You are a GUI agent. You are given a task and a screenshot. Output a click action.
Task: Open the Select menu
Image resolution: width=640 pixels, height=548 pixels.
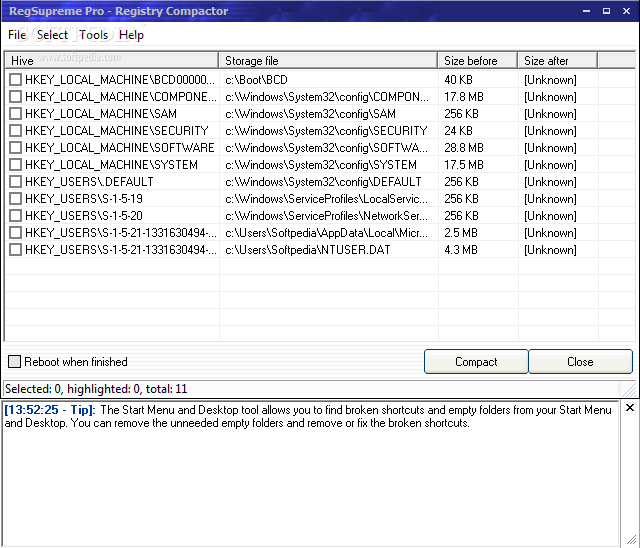[52, 35]
